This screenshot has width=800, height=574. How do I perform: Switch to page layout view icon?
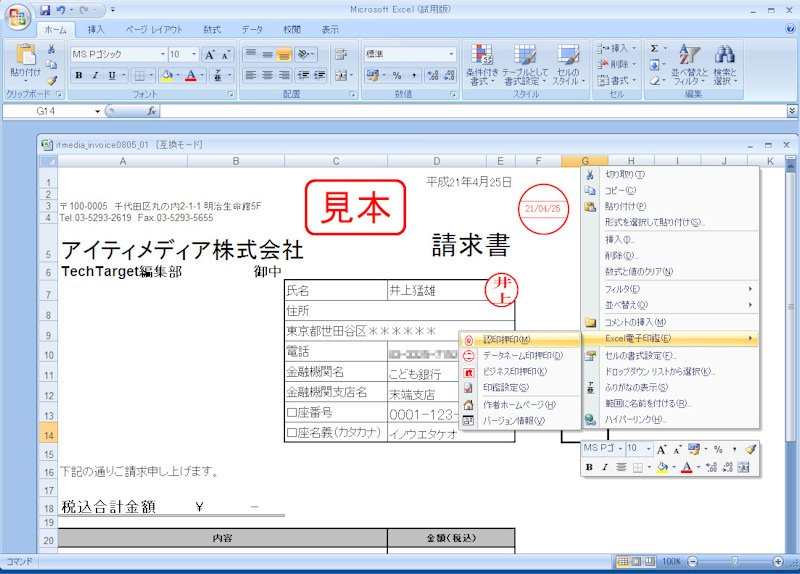coord(636,561)
